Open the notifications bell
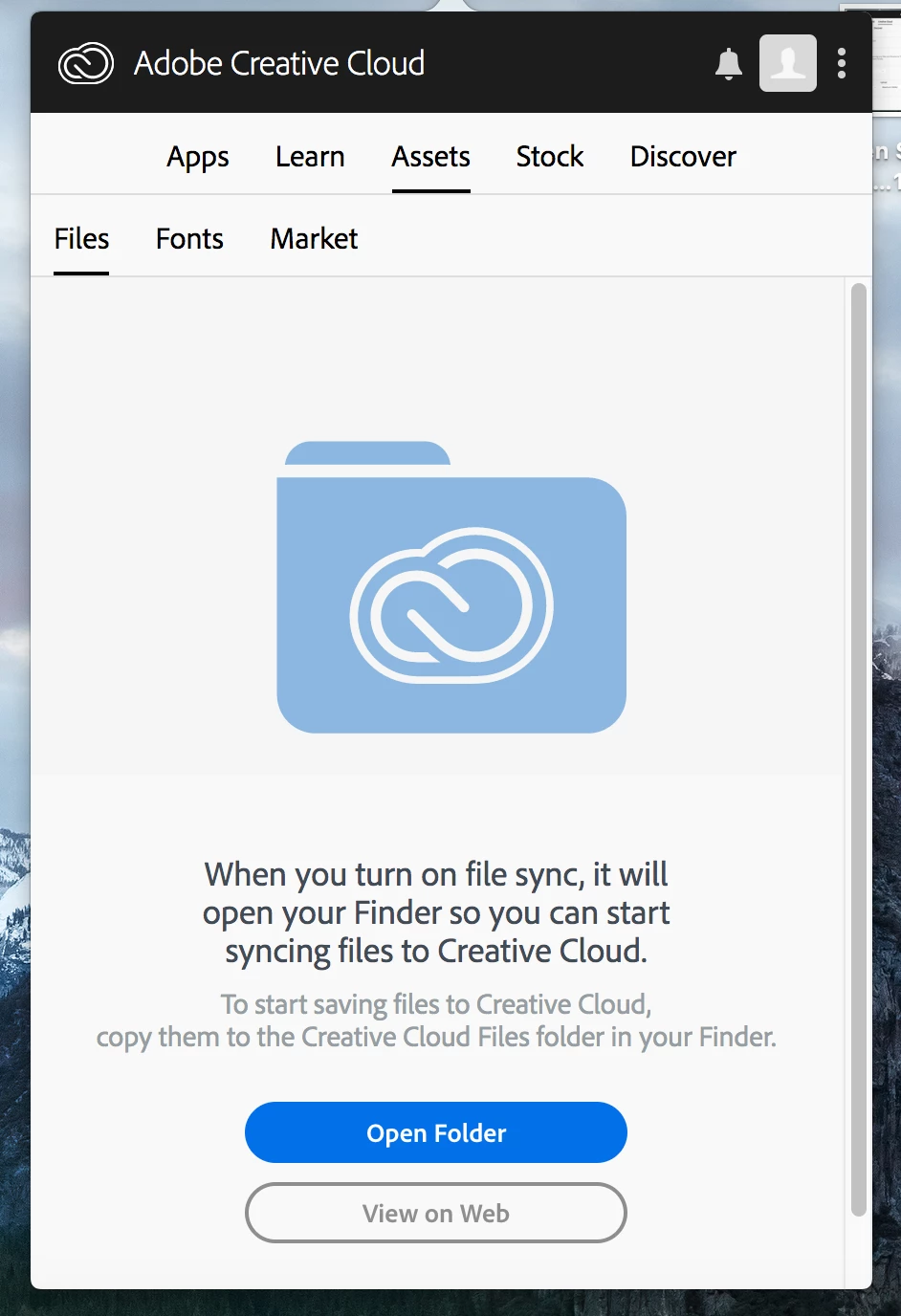 (x=729, y=63)
